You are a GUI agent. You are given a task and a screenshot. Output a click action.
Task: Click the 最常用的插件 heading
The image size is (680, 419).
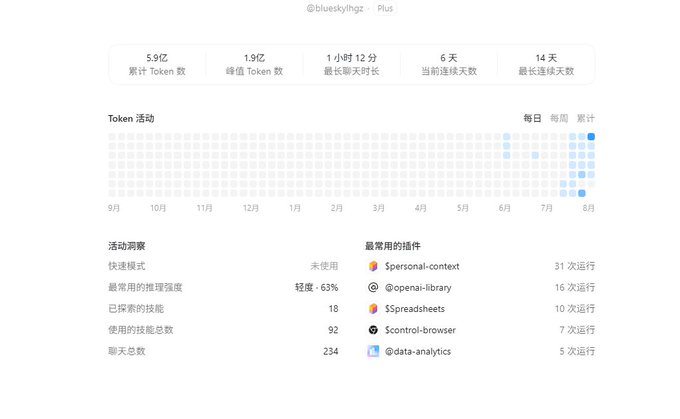point(392,246)
